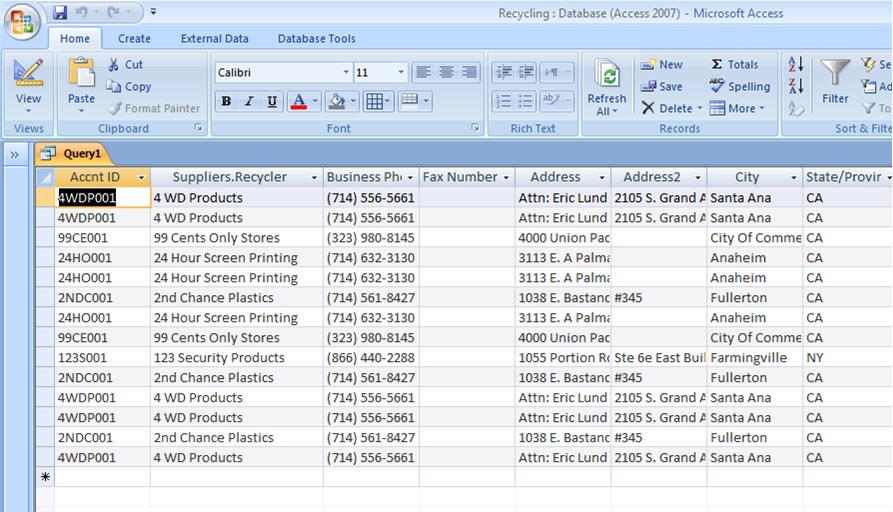Open the font name Calibri dropdown
This screenshot has width=893, height=512.
pos(346,73)
